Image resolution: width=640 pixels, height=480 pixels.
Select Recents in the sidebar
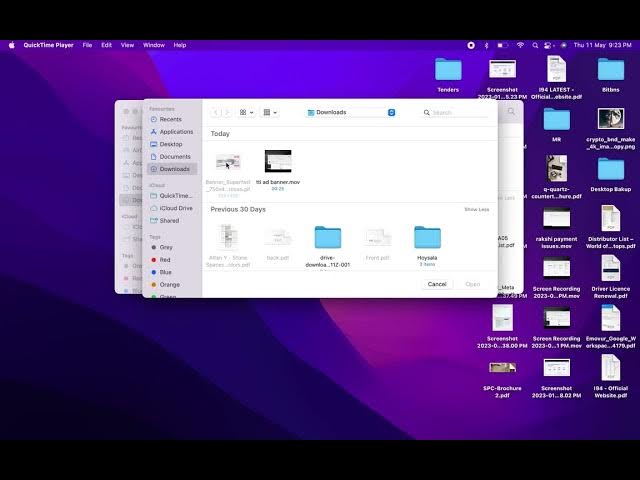(x=172, y=119)
